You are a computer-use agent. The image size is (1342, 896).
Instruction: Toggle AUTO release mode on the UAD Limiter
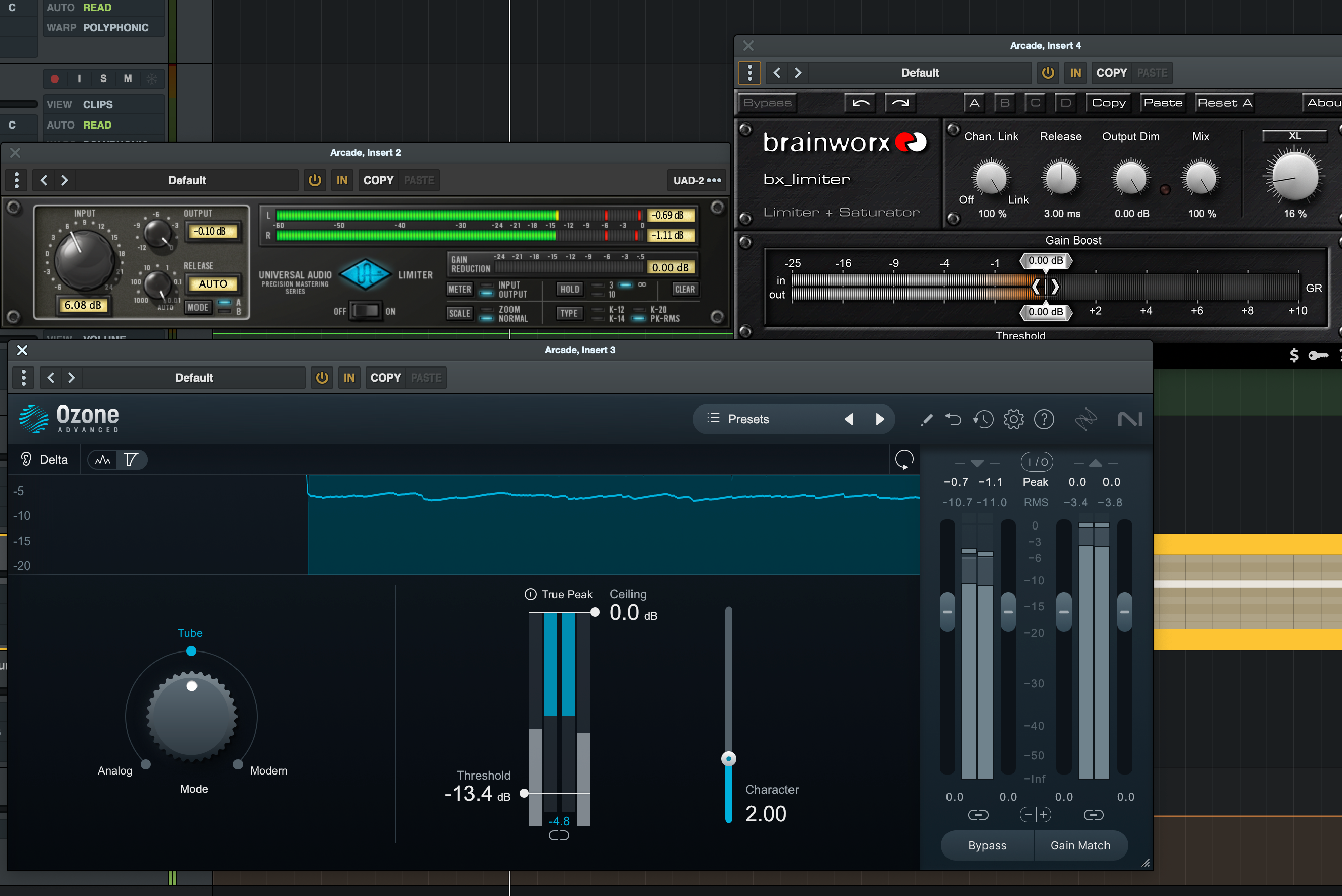tap(213, 283)
